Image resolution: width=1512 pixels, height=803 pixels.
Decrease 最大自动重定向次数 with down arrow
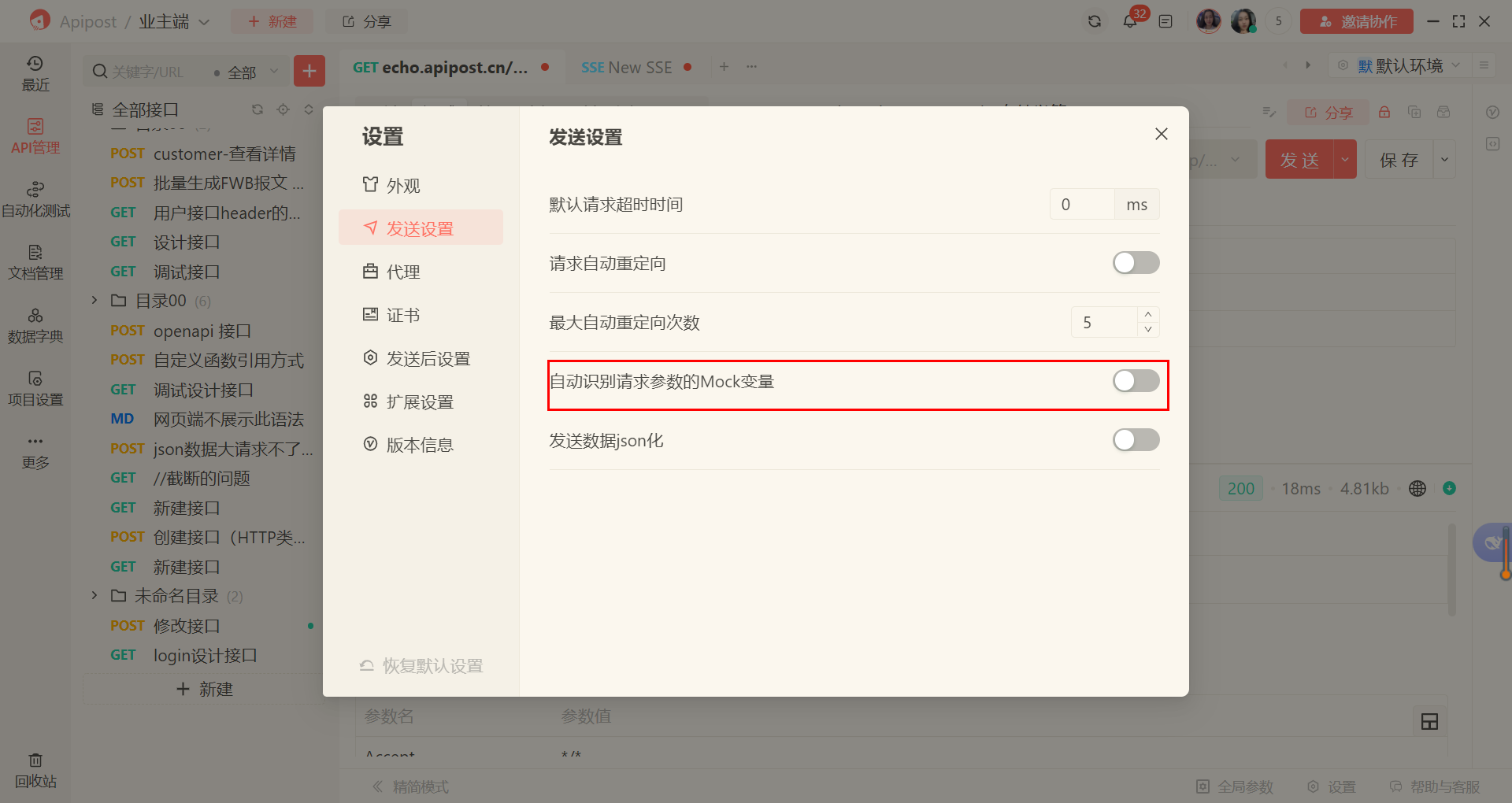1148,329
